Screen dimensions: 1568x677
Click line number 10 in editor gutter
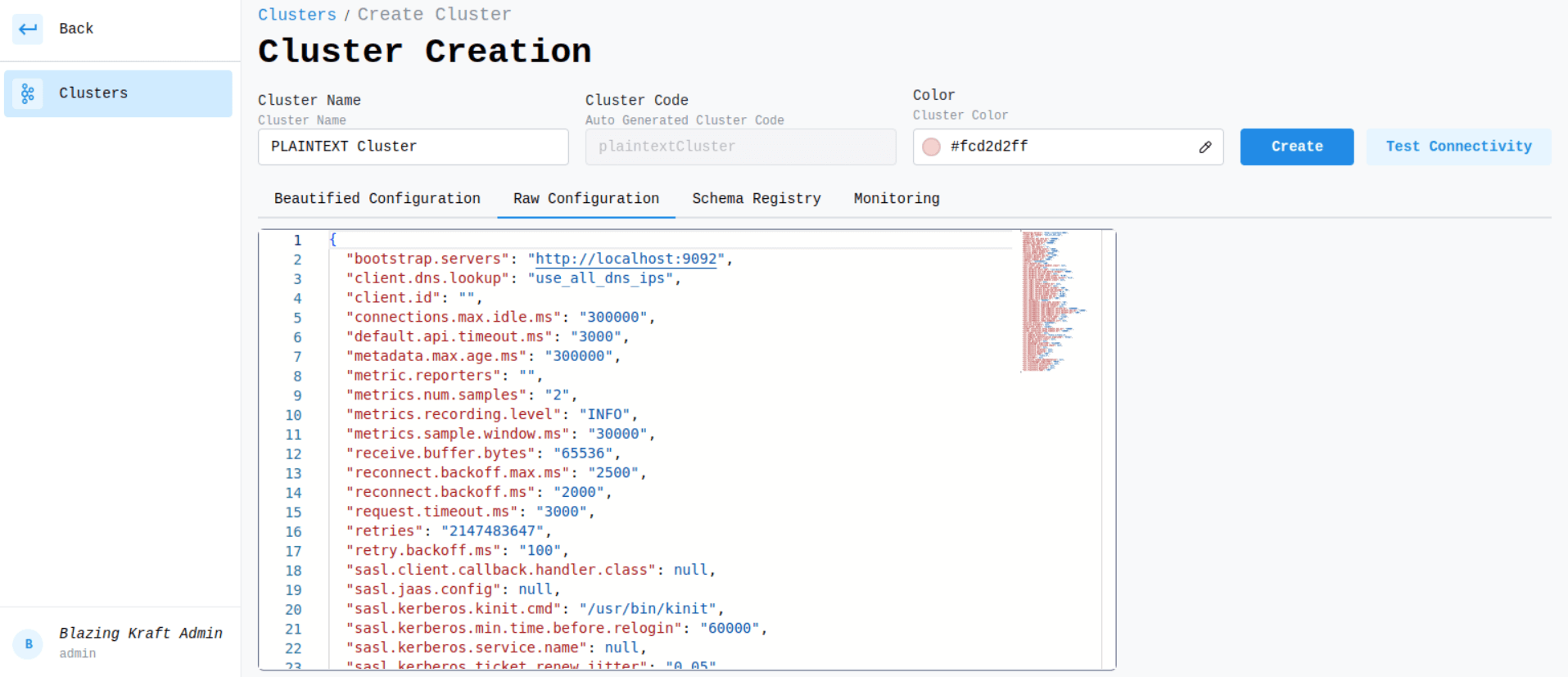point(293,415)
